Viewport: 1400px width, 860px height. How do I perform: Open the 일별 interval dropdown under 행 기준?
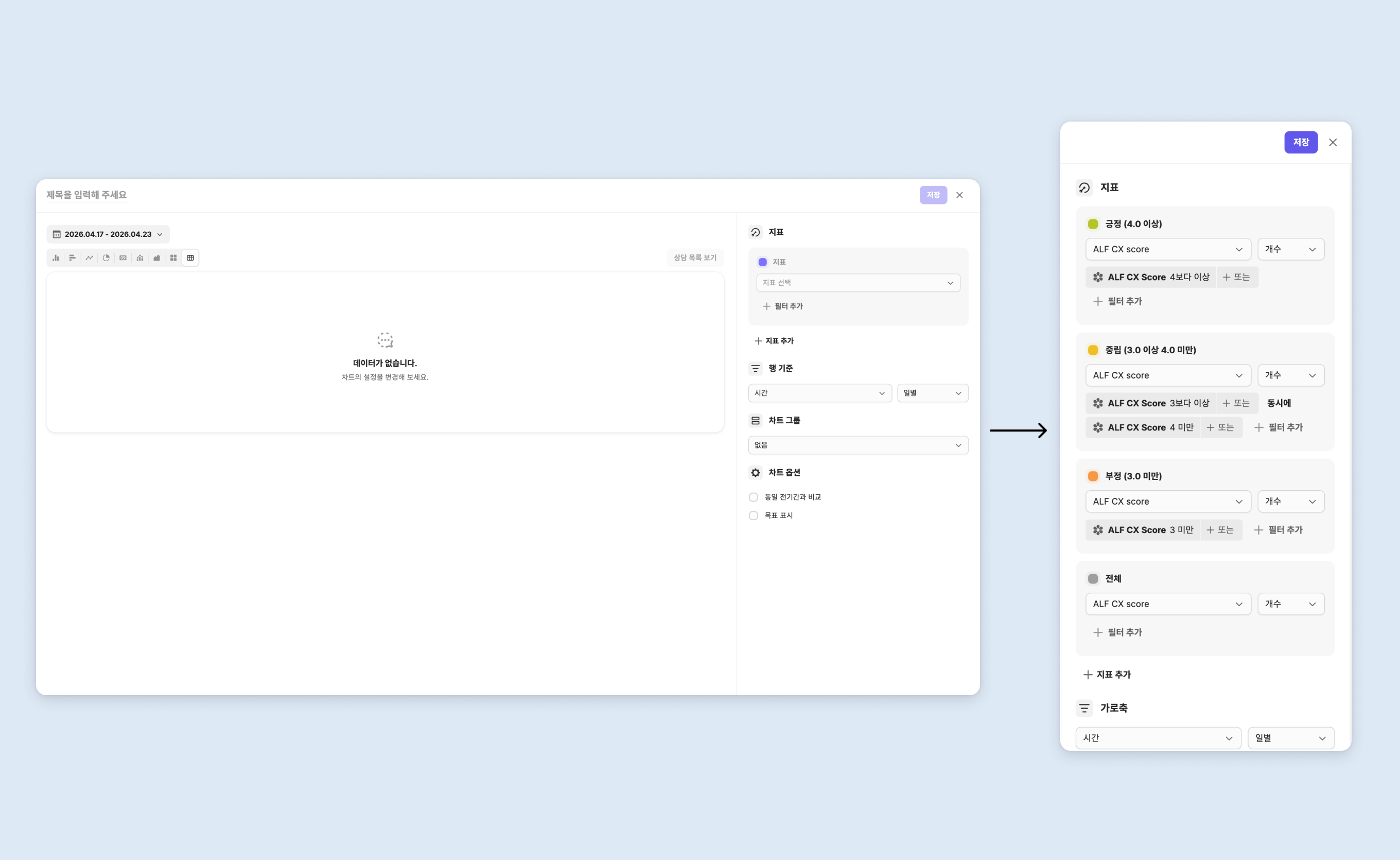932,393
